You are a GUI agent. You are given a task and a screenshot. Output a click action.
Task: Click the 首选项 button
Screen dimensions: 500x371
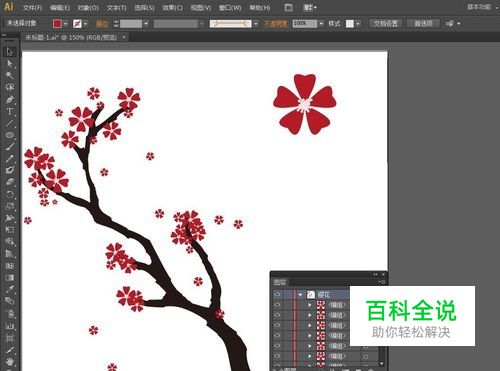pos(423,24)
